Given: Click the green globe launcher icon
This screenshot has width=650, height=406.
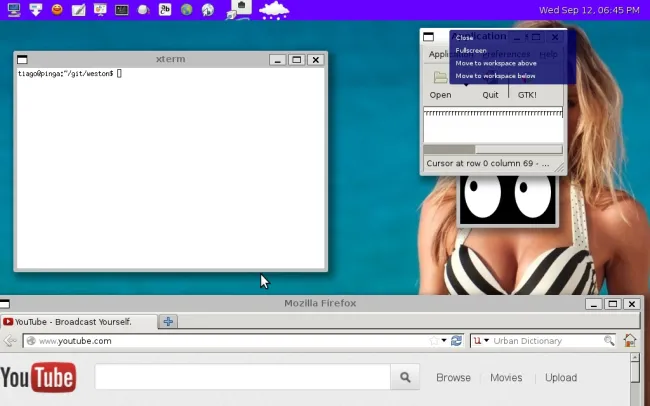Looking at the screenshot, I should (x=187, y=10).
